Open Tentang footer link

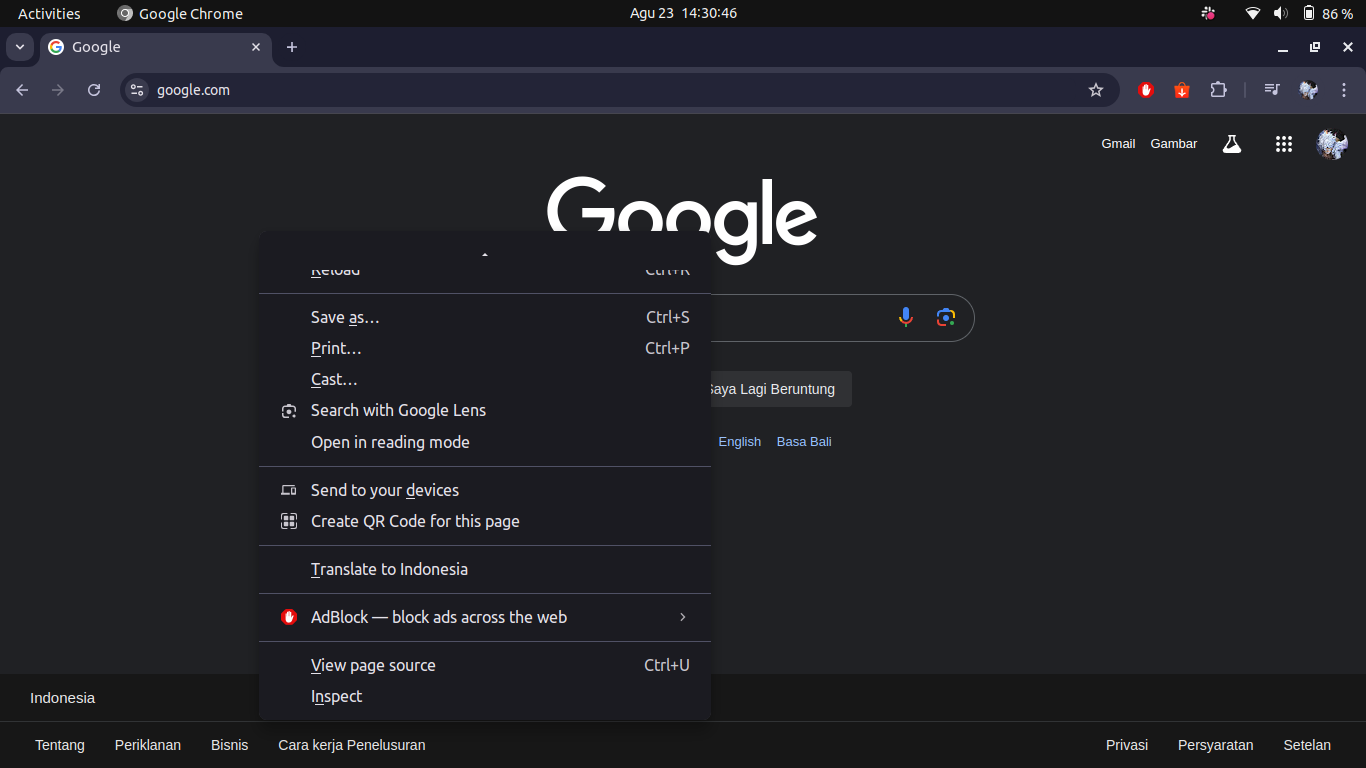(60, 745)
